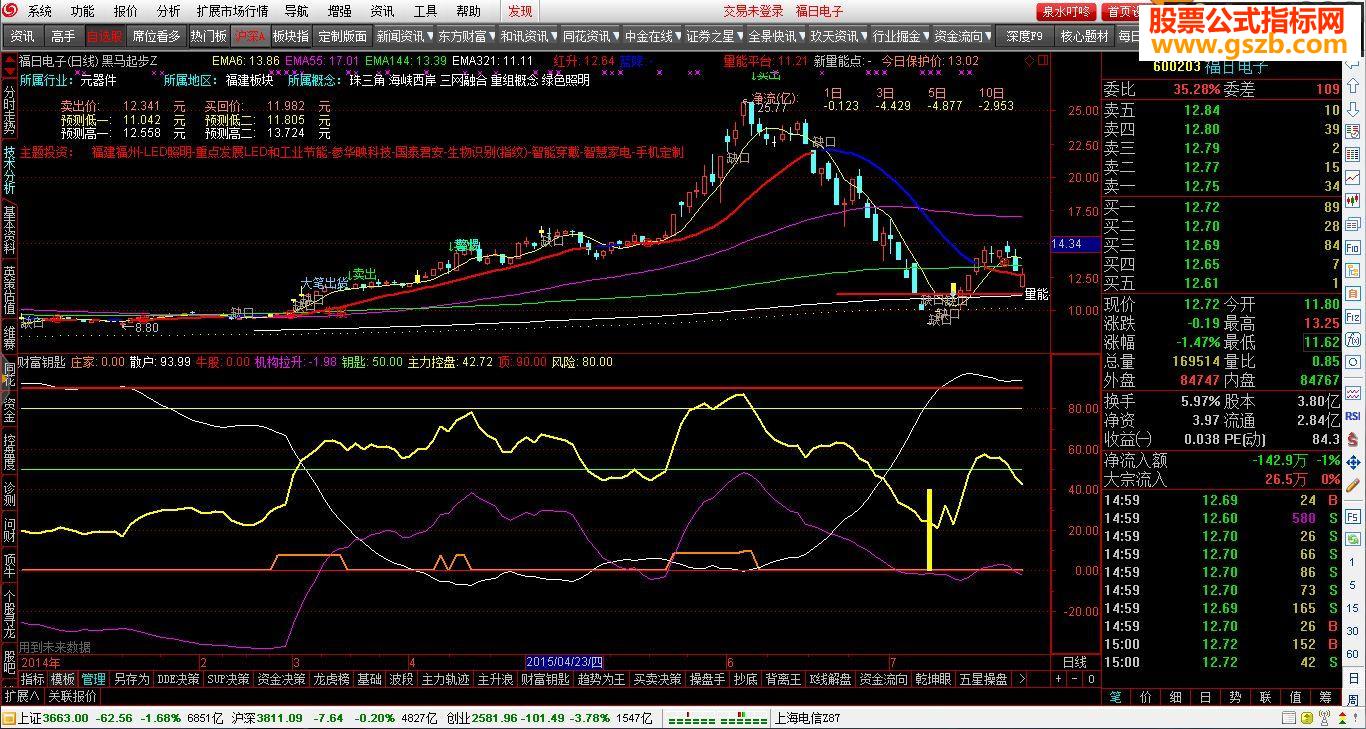Select the 1-minute period toggle

click(x=1352, y=562)
